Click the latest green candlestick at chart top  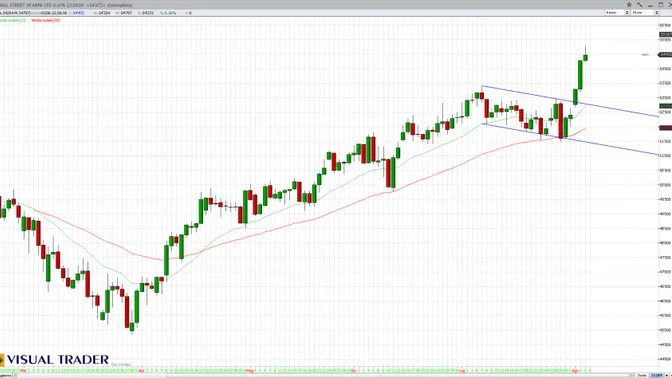pyautogui.click(x=585, y=57)
